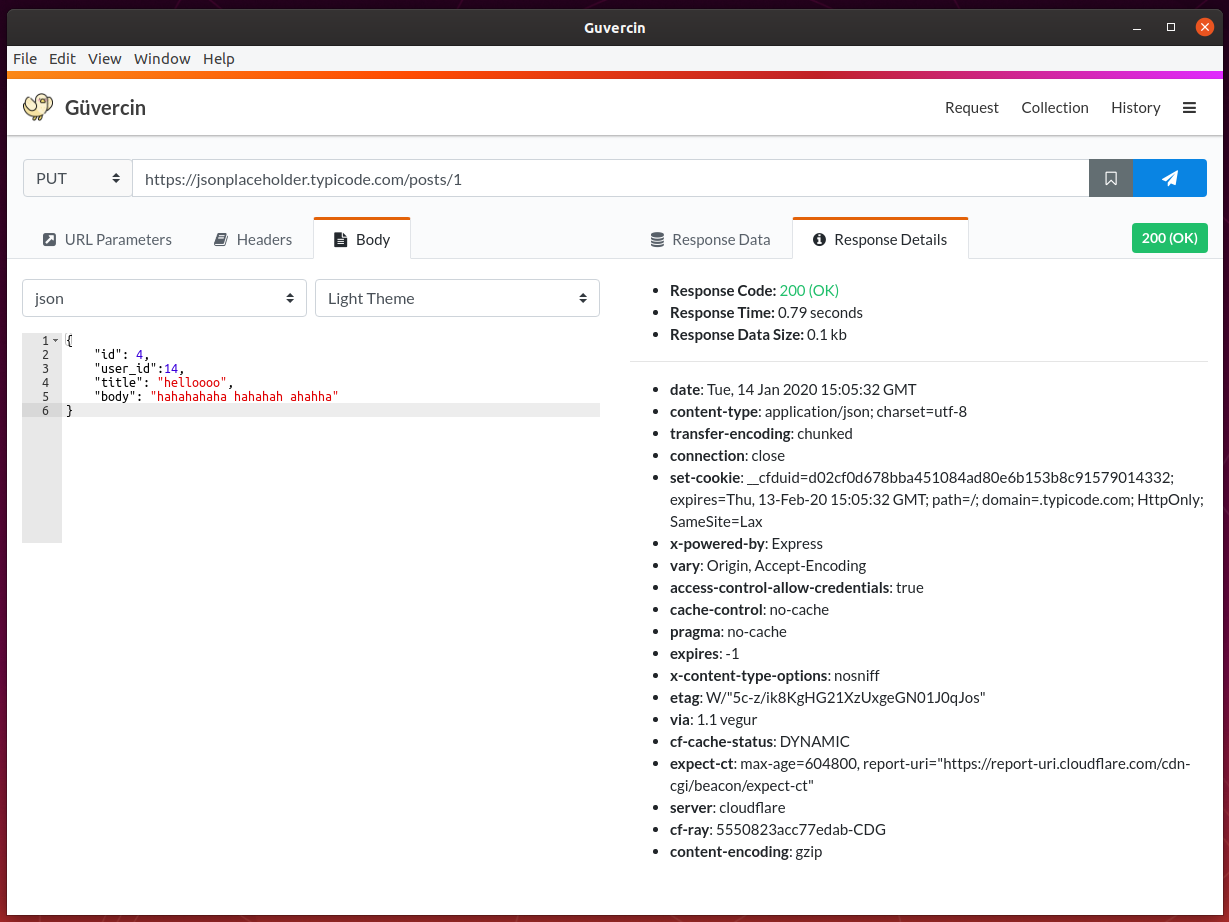Click the Güvercin brand title text
The height and width of the screenshot is (922, 1229).
[x=105, y=107]
